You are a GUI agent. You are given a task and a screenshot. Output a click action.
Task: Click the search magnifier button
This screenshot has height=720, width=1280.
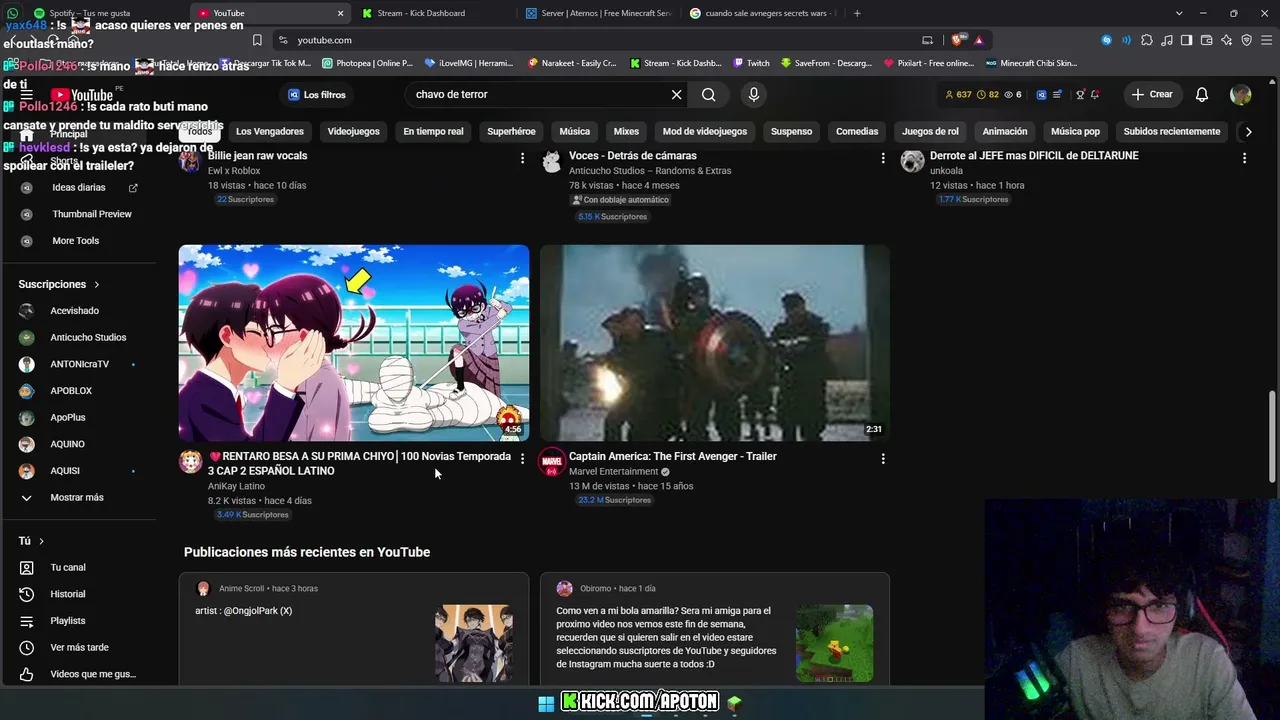tap(708, 94)
